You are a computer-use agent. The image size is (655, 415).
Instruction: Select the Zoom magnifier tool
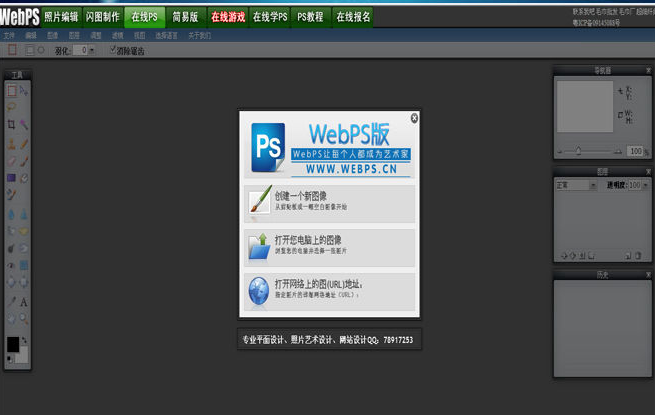pos(24,319)
